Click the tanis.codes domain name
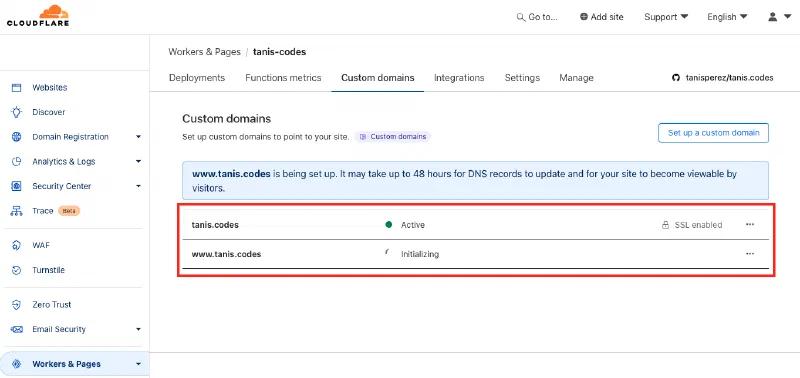This screenshot has width=800, height=378. (215, 225)
